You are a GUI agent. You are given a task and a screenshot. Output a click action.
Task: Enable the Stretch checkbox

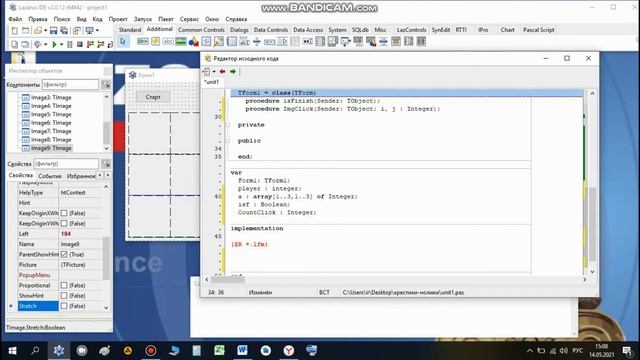[x=64, y=306]
